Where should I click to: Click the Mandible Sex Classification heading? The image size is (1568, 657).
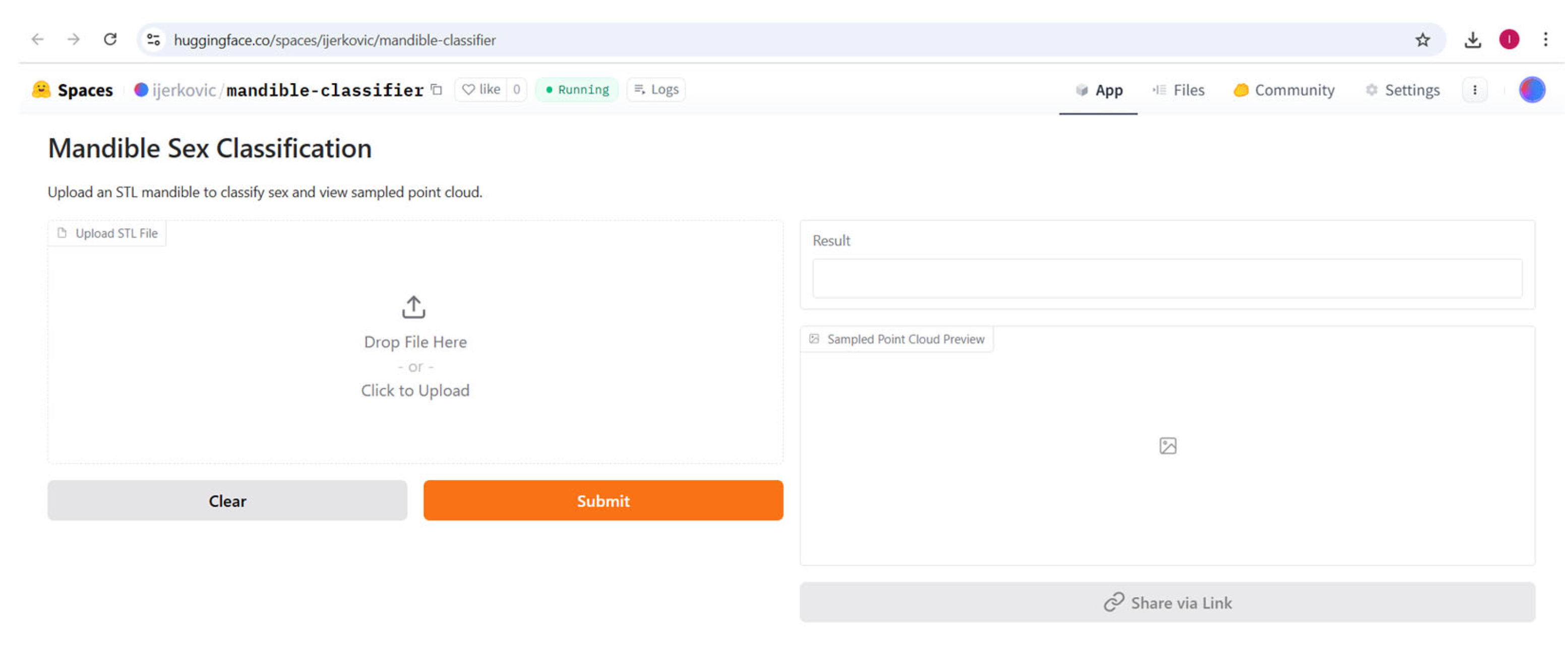pyautogui.click(x=210, y=149)
